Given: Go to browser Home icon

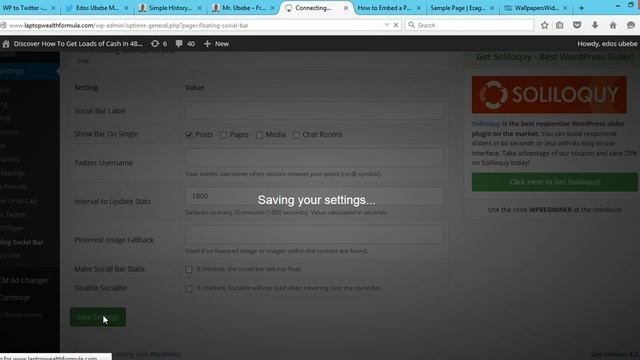Looking at the screenshot, I should pos(613,25).
